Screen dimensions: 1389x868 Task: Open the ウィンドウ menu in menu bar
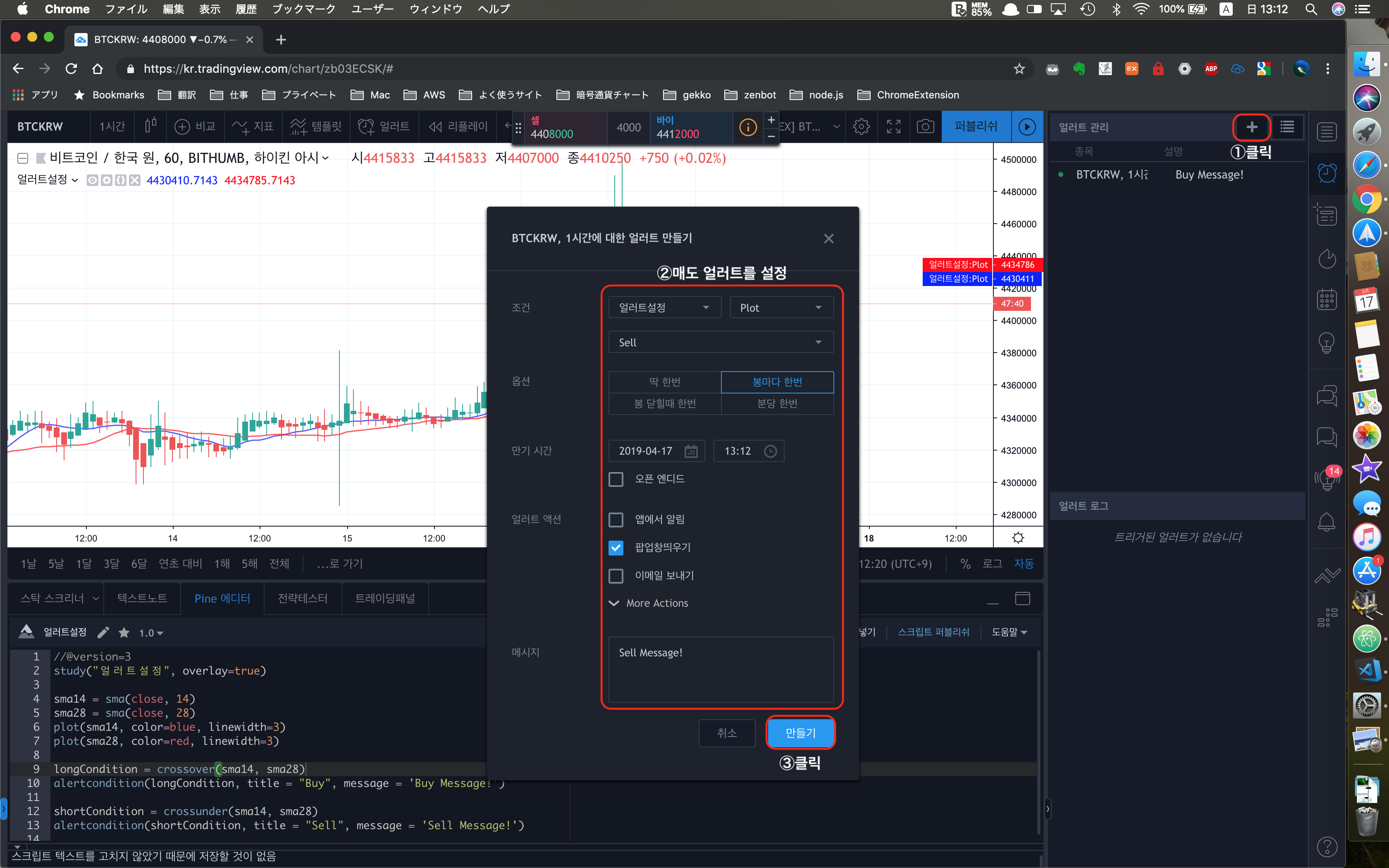[436, 9]
